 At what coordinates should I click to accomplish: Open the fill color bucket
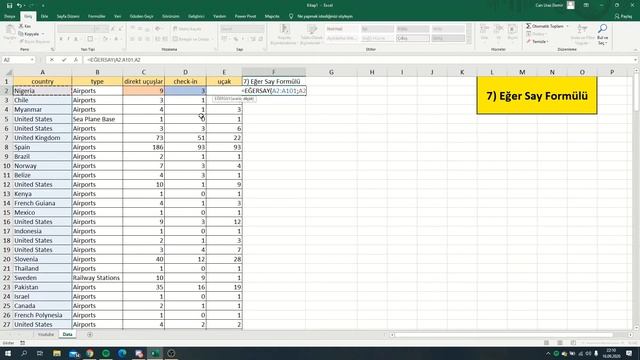coord(105,39)
